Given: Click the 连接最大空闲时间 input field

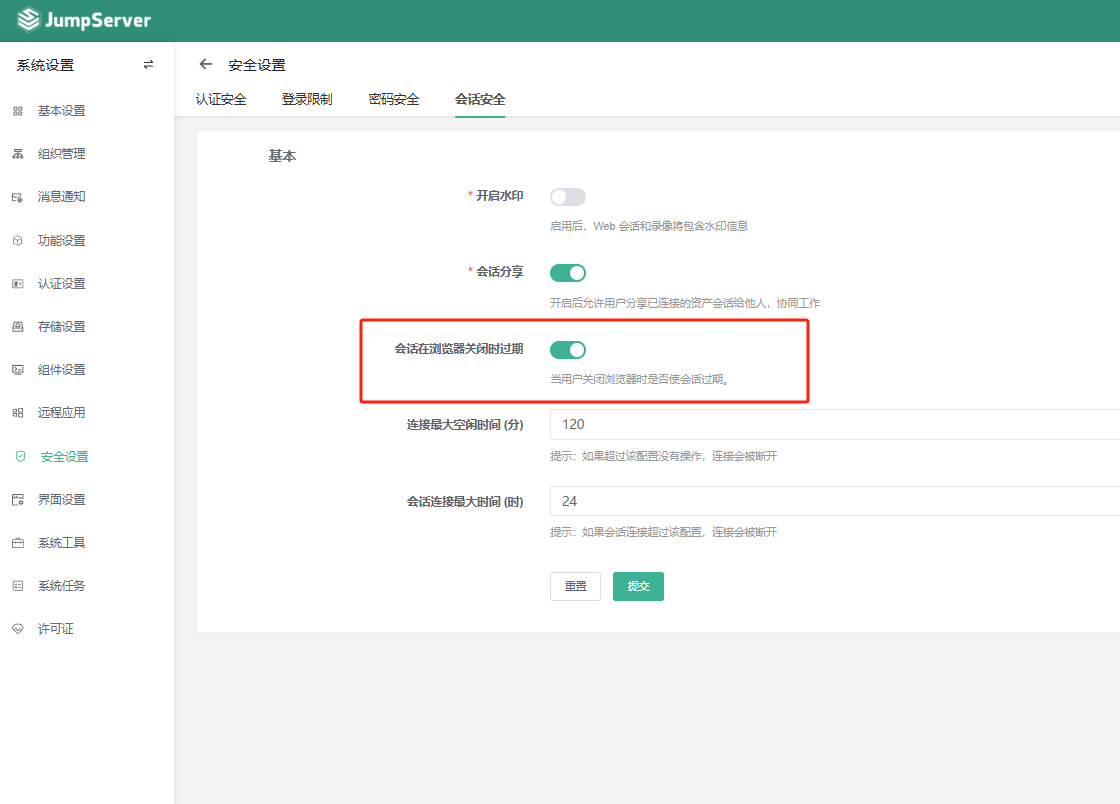Looking at the screenshot, I should pyautogui.click(x=835, y=424).
